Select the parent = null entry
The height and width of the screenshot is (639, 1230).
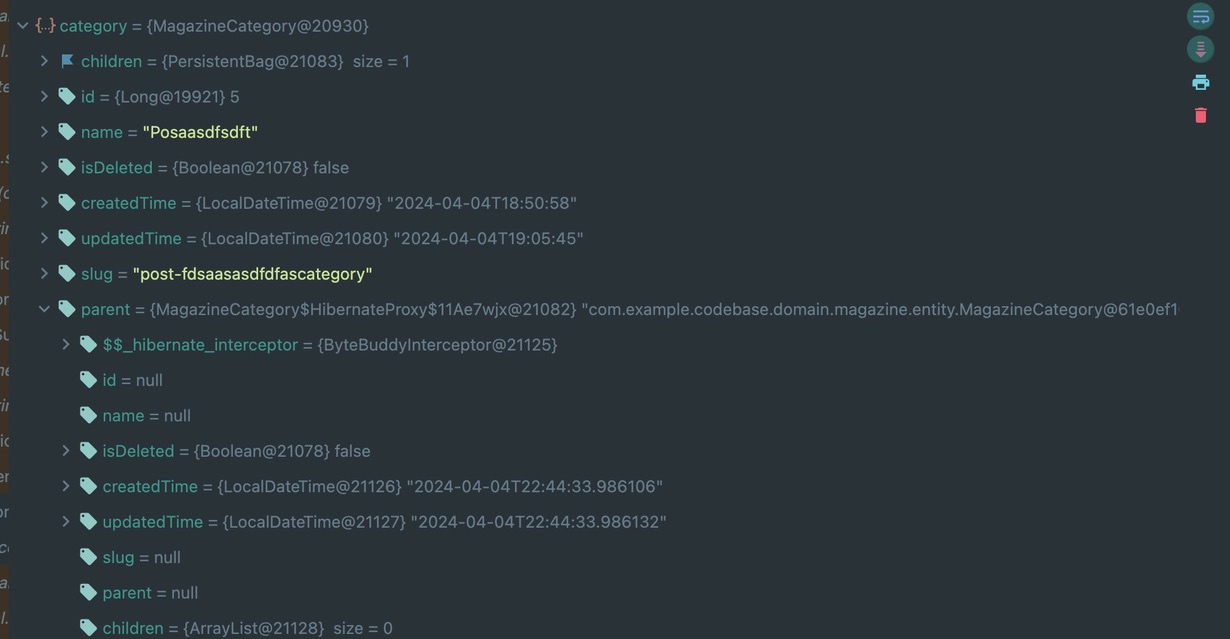(149, 590)
